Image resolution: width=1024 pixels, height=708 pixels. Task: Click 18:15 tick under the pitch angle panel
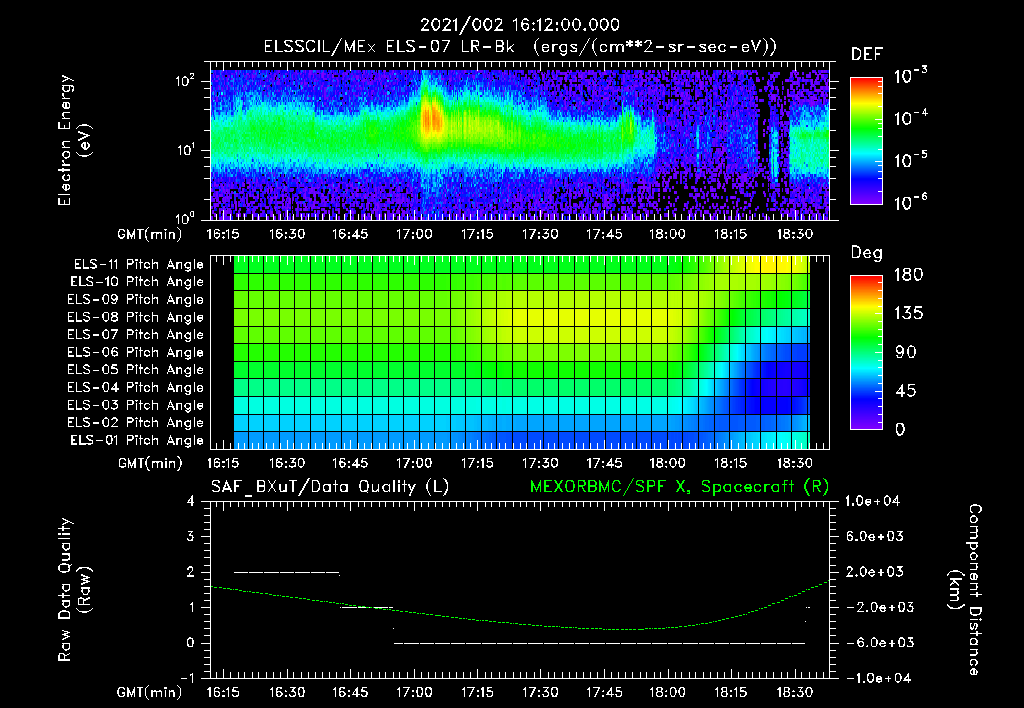pyautogui.click(x=730, y=464)
